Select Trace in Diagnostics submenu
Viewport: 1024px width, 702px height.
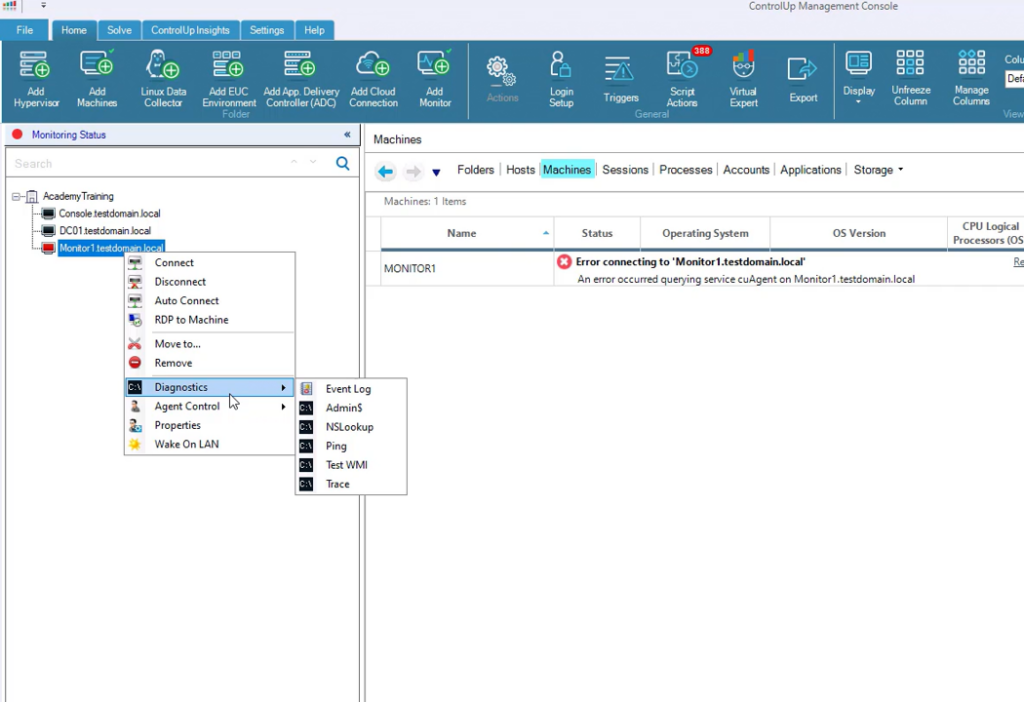(351, 484)
